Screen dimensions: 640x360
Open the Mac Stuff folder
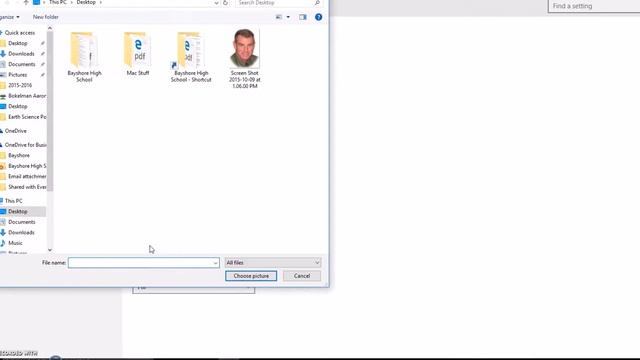click(138, 54)
